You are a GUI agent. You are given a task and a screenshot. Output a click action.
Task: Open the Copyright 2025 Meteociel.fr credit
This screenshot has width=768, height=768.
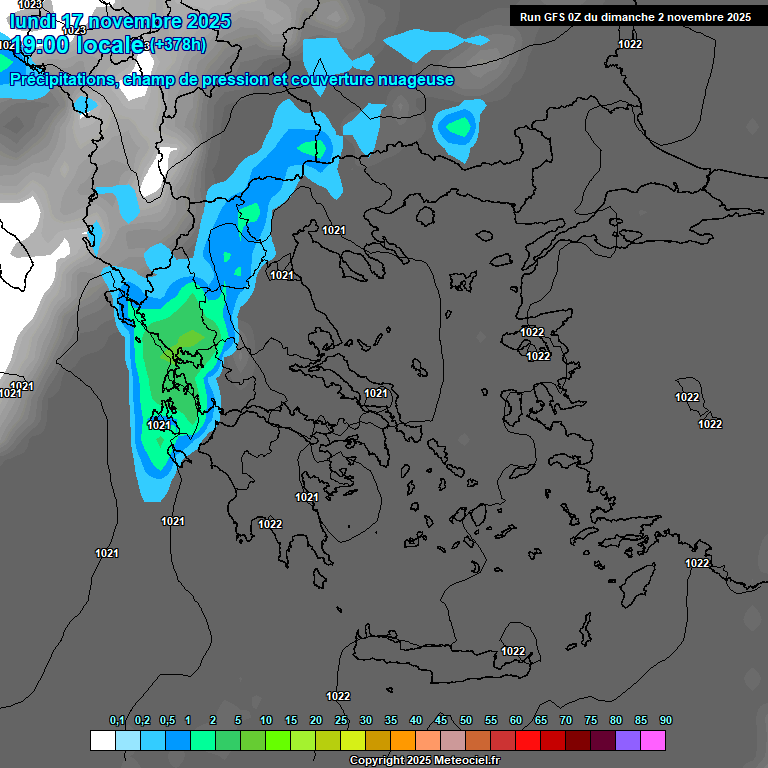(423, 761)
